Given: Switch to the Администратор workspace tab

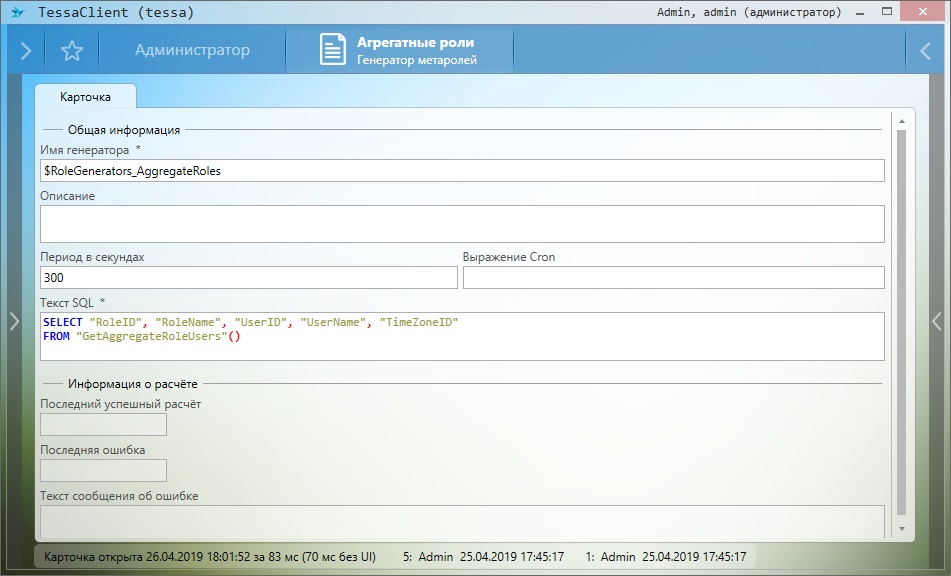Looking at the screenshot, I should (192, 50).
